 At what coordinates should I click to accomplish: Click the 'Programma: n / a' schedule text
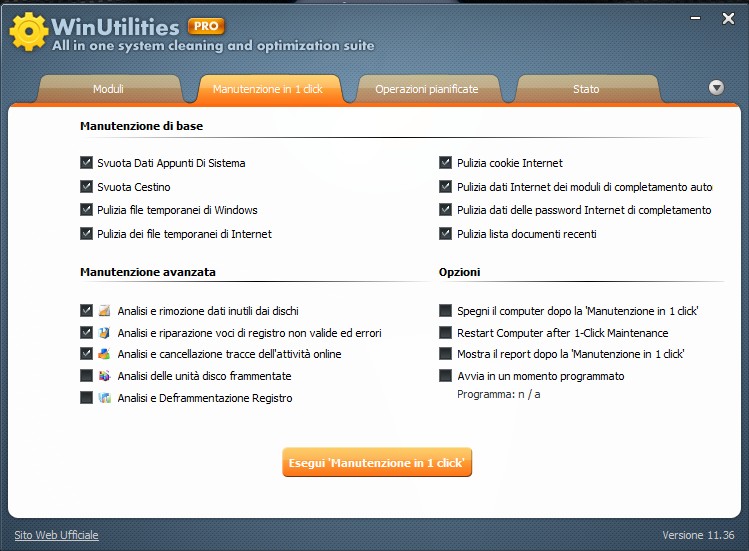499,394
